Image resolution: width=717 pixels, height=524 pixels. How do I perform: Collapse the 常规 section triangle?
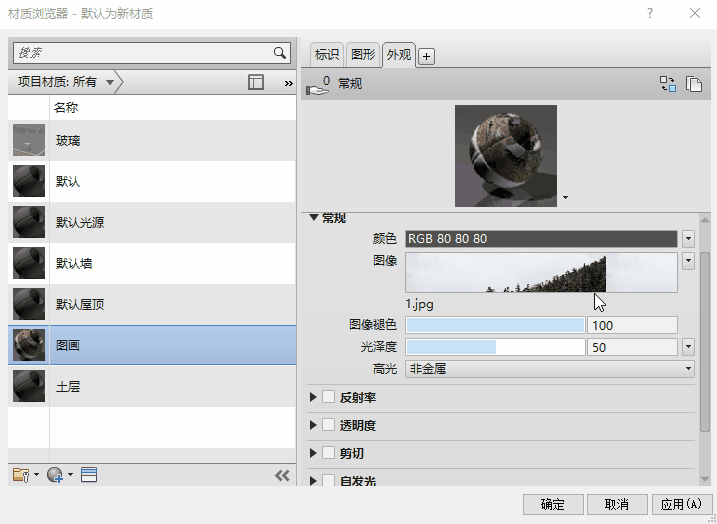point(314,218)
